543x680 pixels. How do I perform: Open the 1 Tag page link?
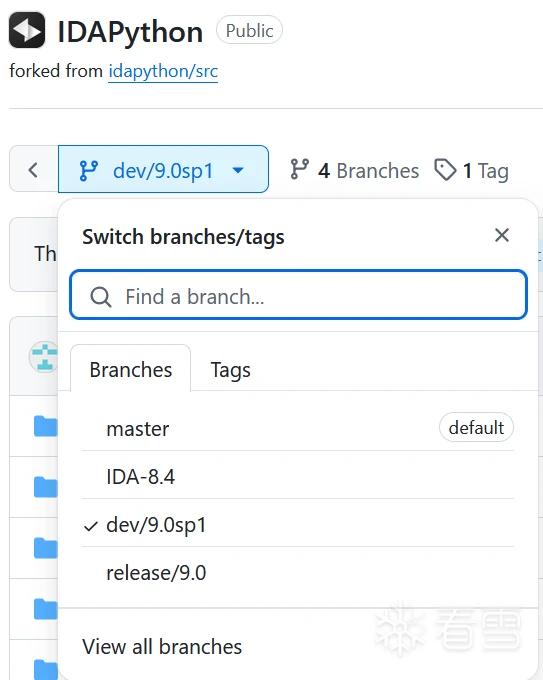tap(471, 170)
